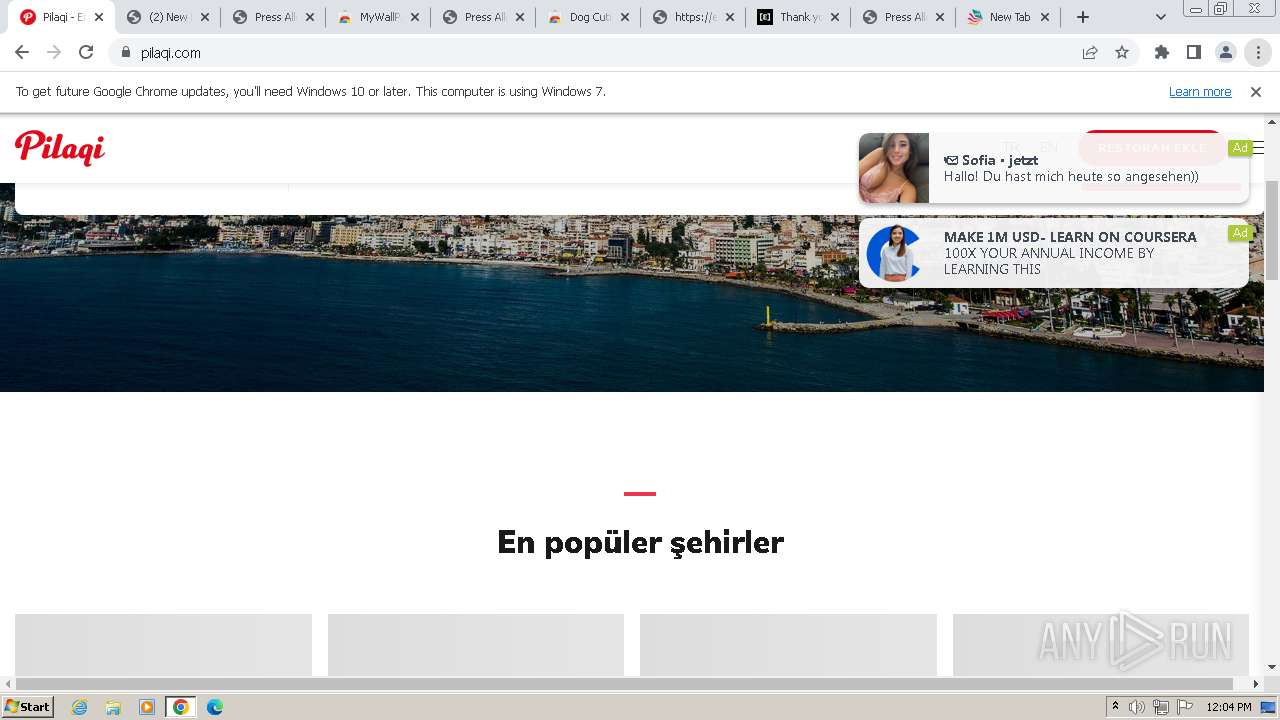Viewport: 1280px width, 720px height.
Task: Open the Chrome profile avatar
Action: tap(1226, 53)
